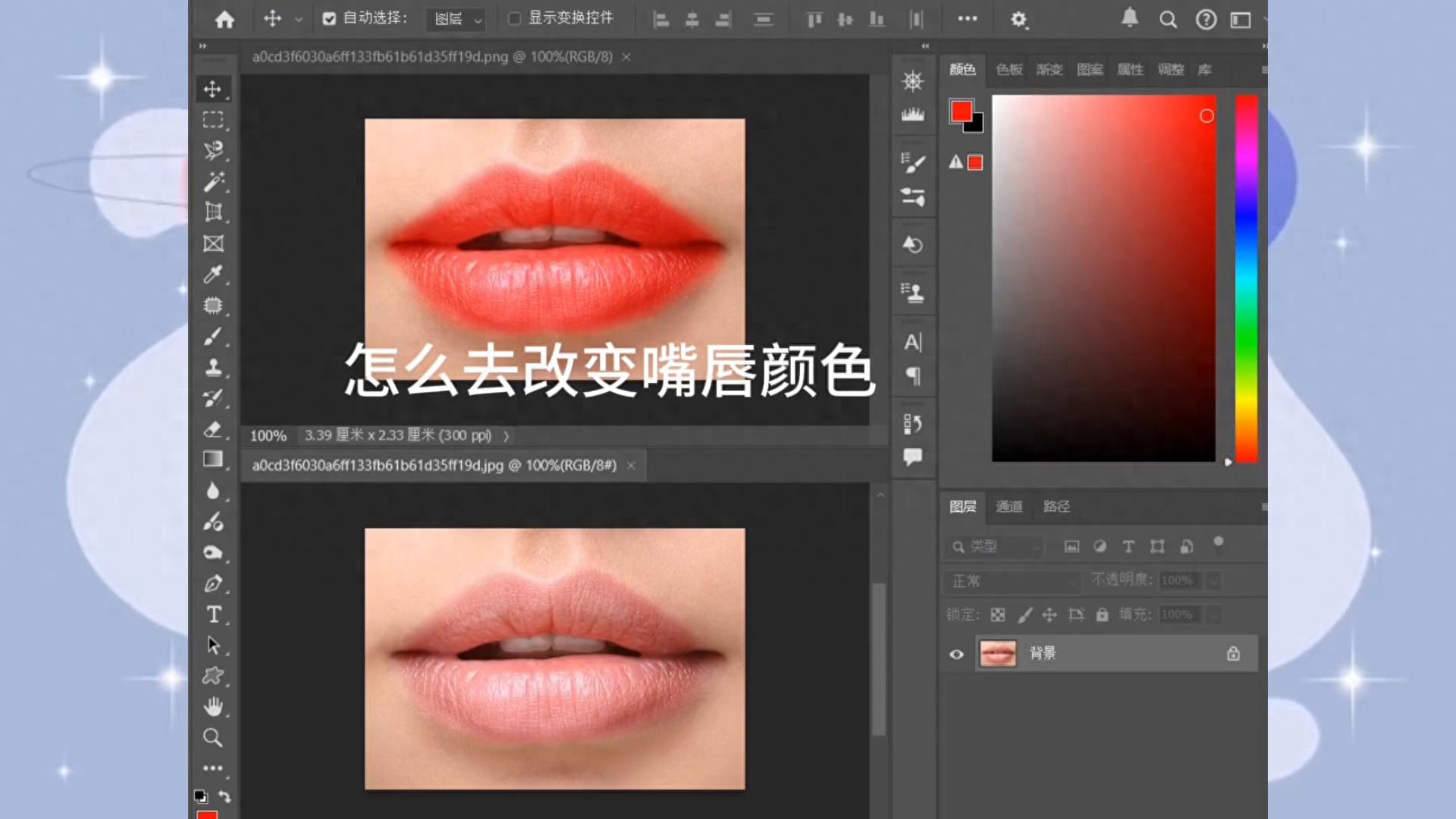
Task: Select the Magic Wand tool
Action: tap(213, 181)
